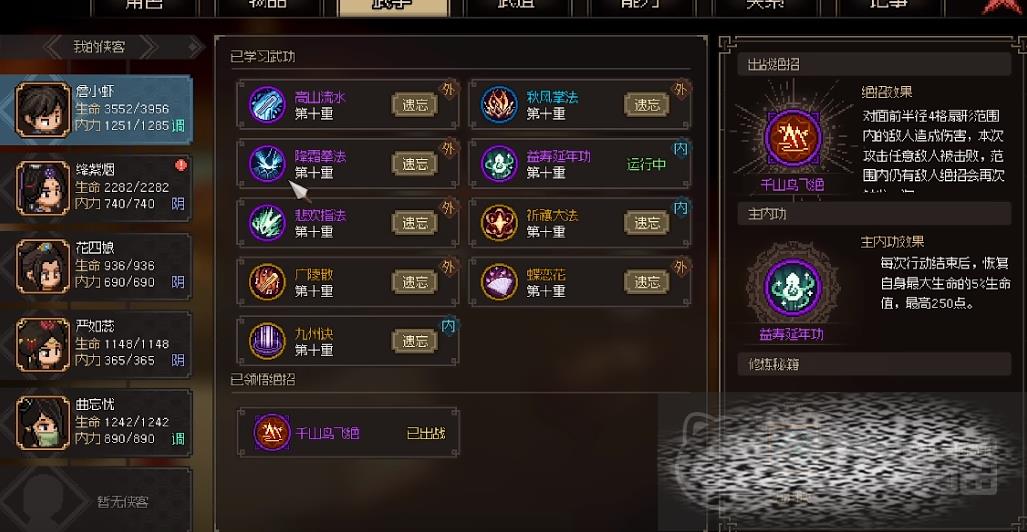Click 遗忘 button for 蝶恋花
Image resolution: width=1027 pixels, height=532 pixels.
point(646,282)
